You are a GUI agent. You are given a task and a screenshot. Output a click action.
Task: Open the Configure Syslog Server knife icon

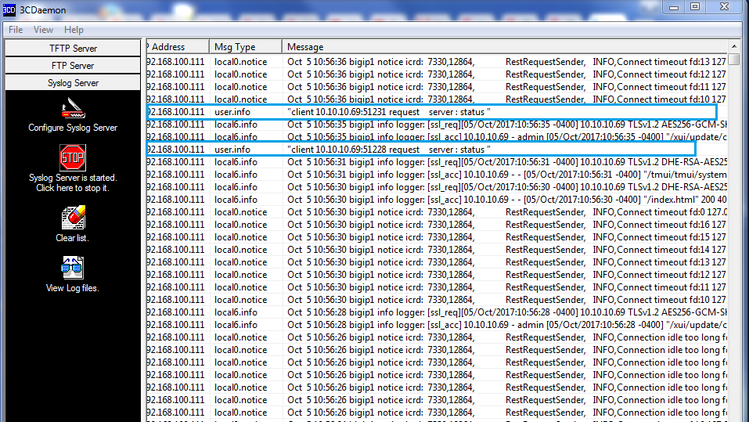coord(73,108)
